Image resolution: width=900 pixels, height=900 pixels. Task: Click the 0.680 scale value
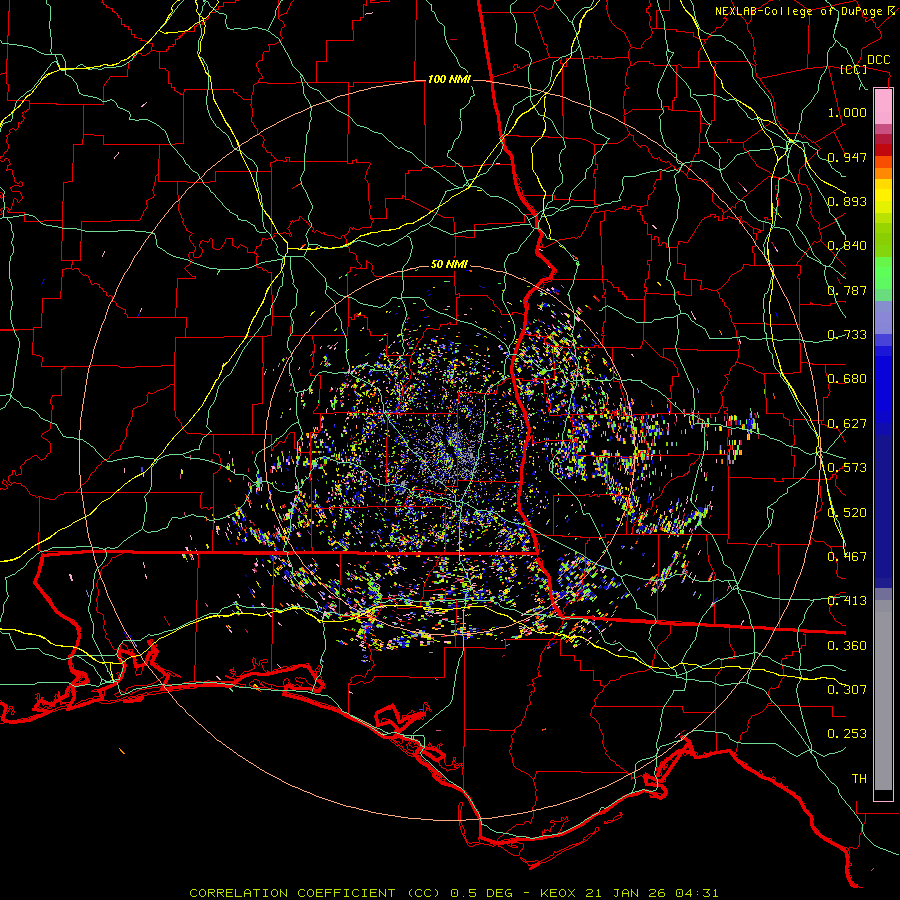847,379
